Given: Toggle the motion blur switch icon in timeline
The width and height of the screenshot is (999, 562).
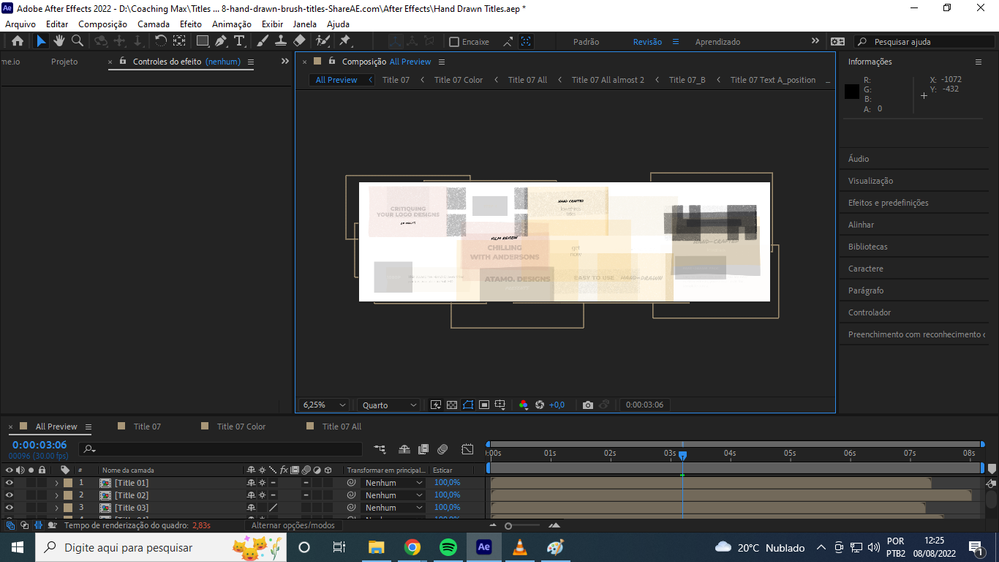Looking at the screenshot, I should click(442, 449).
